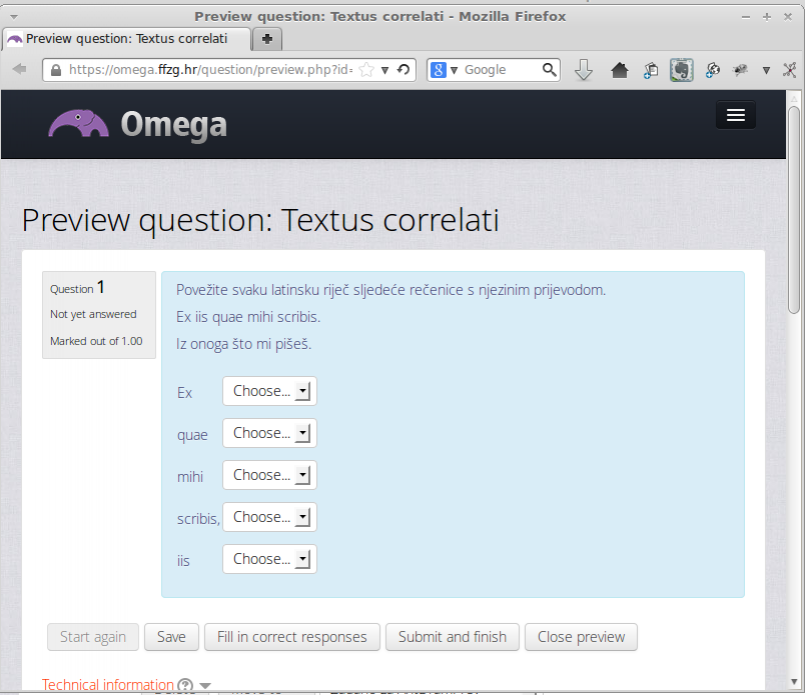Click the text 'Ex iis quae mihi scribis.'
Viewport: 805px width, 695px height.
click(248, 317)
